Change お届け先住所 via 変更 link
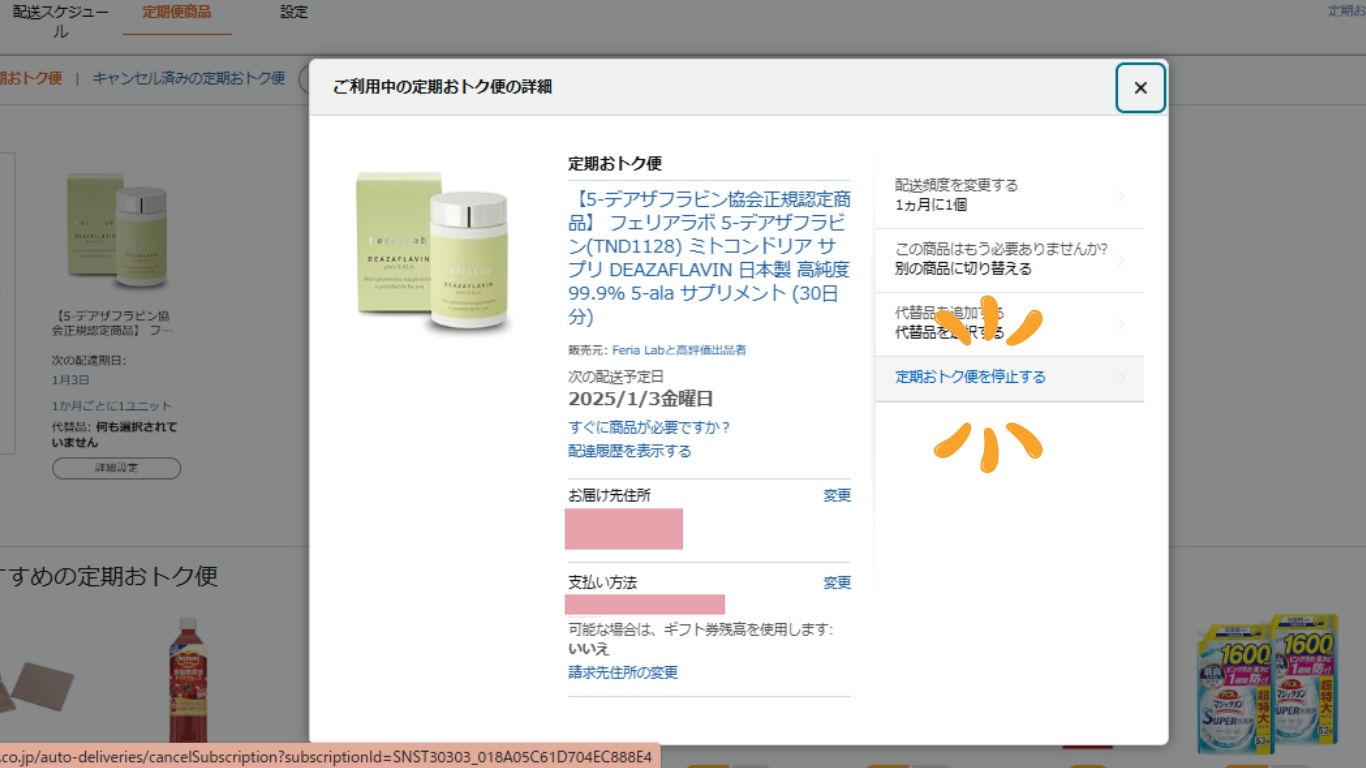Image resolution: width=1366 pixels, height=768 pixels. (x=837, y=495)
